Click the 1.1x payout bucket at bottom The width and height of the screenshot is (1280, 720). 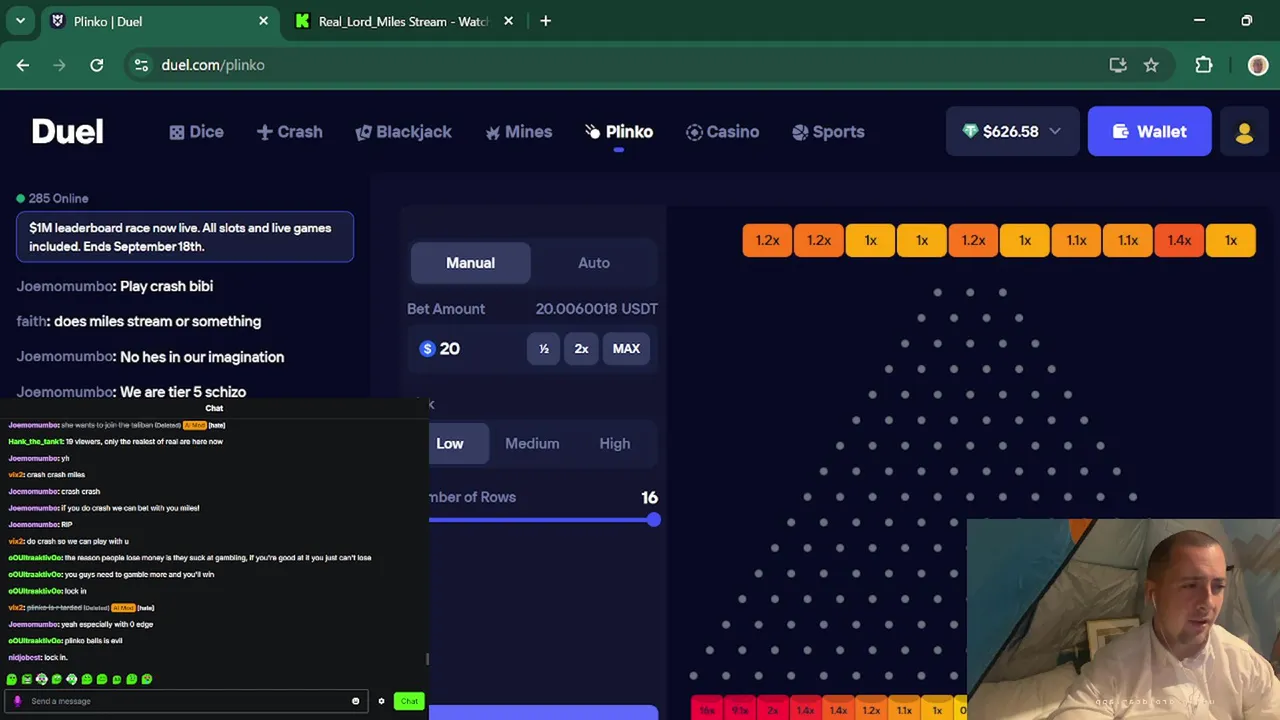point(904,710)
